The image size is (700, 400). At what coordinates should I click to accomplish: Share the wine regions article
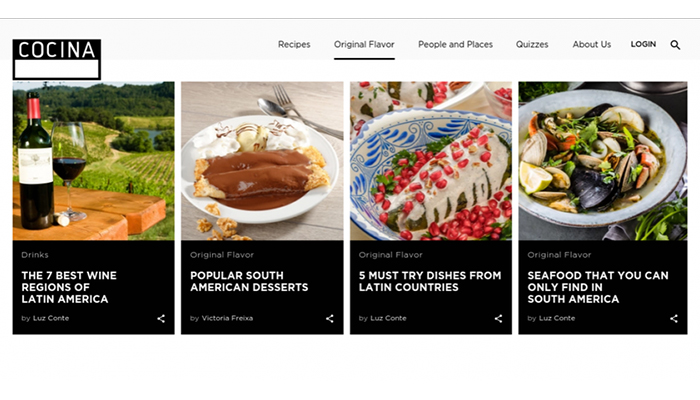(x=161, y=319)
